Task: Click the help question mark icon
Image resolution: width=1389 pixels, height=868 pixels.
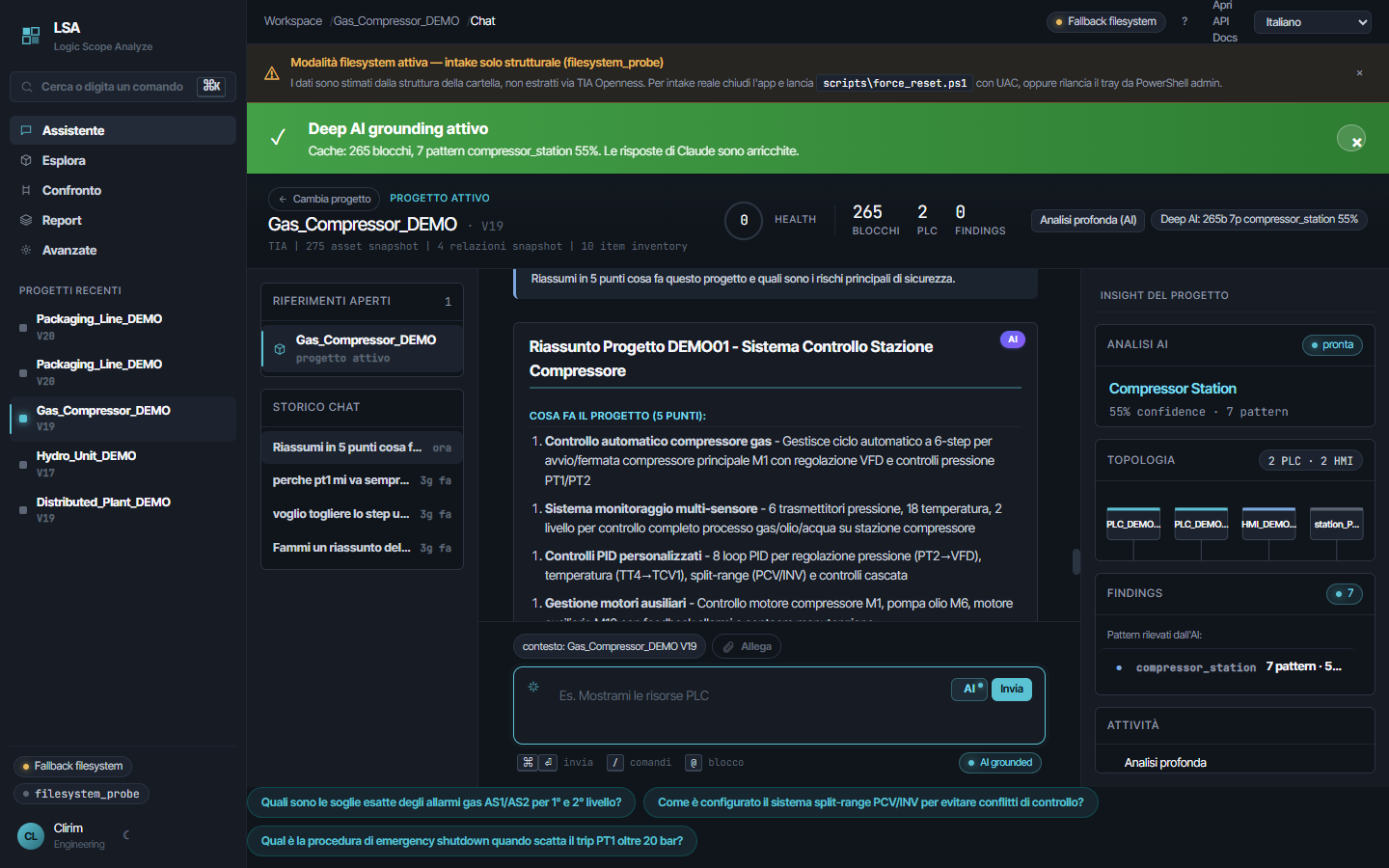Action: point(1185,21)
